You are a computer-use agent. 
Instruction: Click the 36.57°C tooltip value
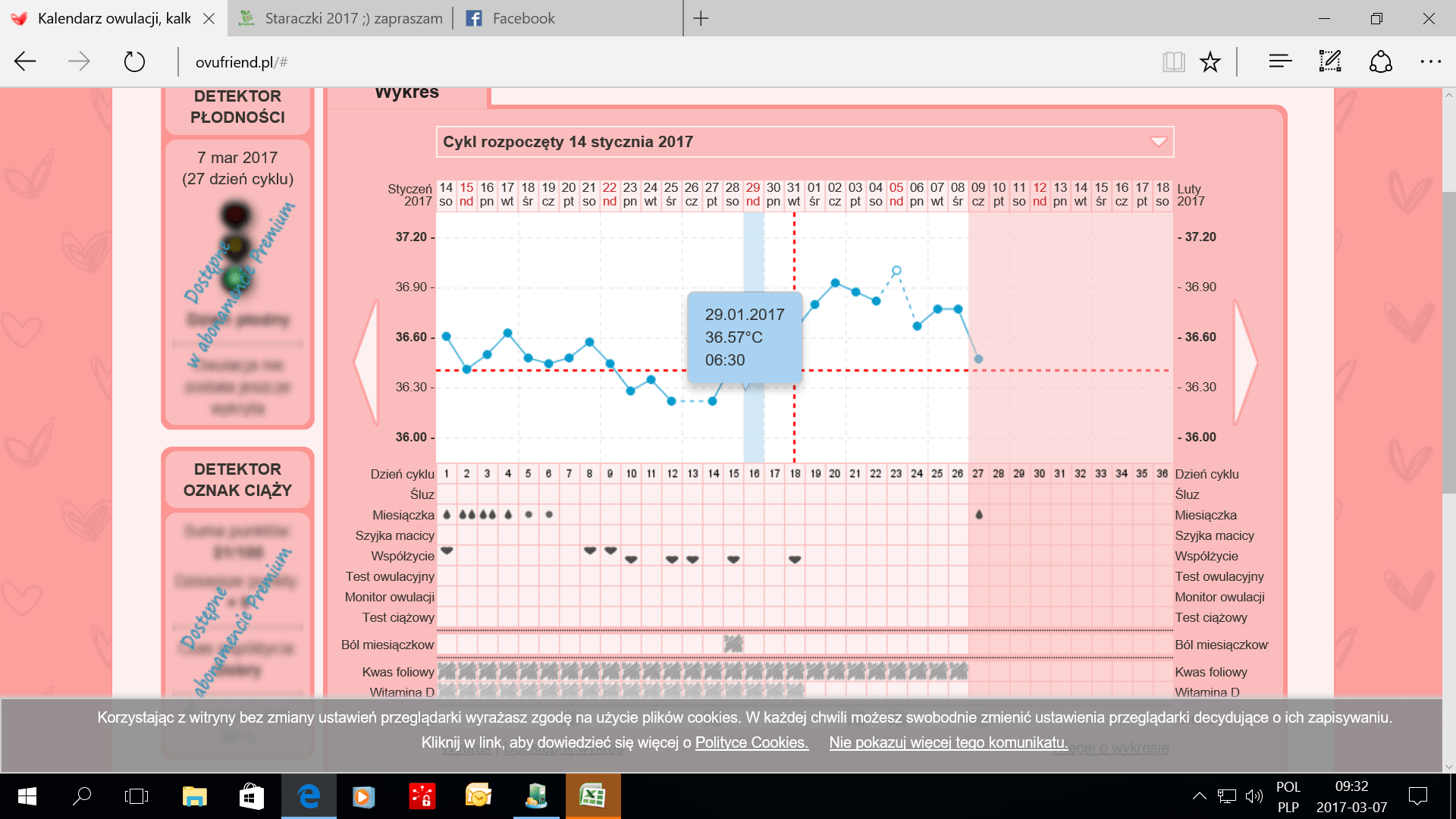pyautogui.click(x=733, y=337)
